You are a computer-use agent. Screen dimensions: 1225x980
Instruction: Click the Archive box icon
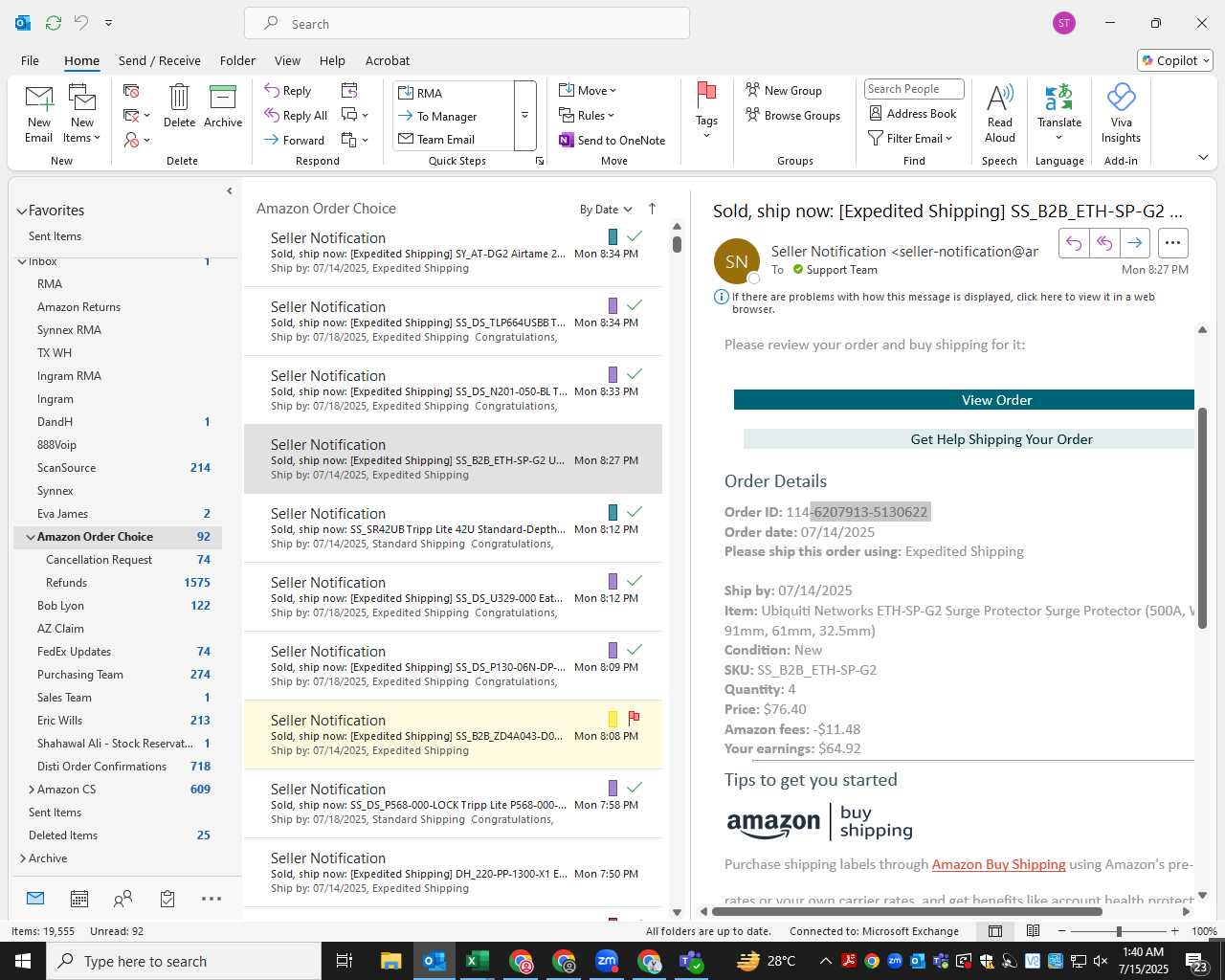click(x=223, y=98)
